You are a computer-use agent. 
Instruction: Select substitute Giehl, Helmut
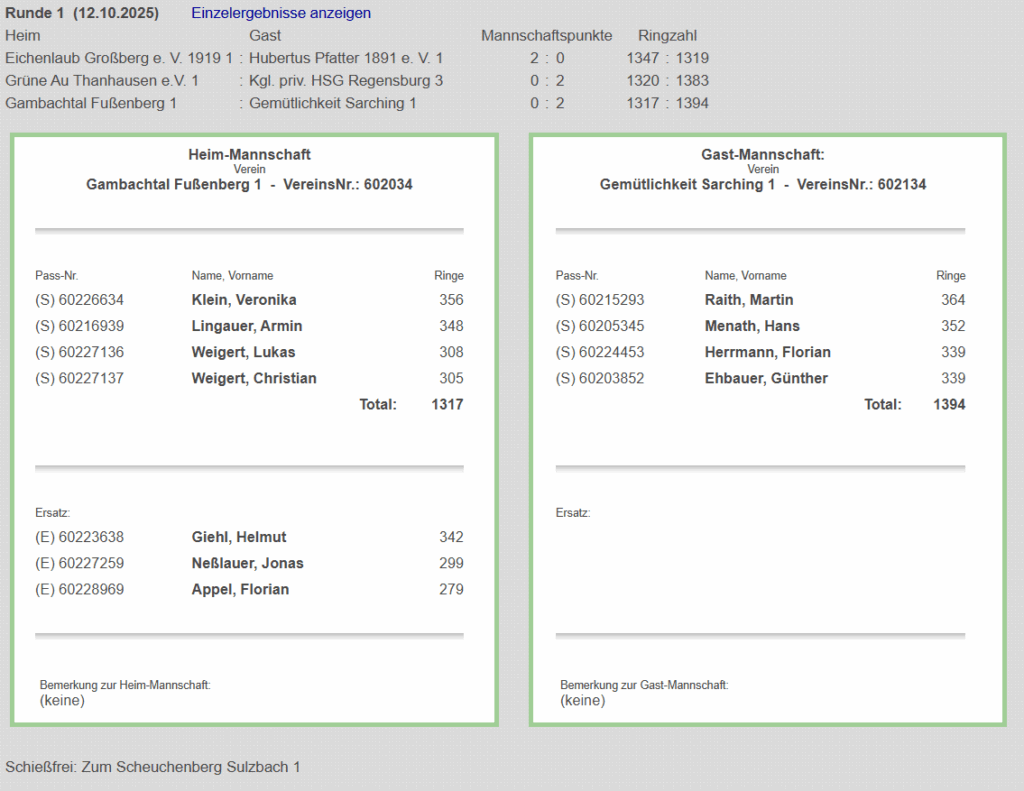click(x=239, y=537)
